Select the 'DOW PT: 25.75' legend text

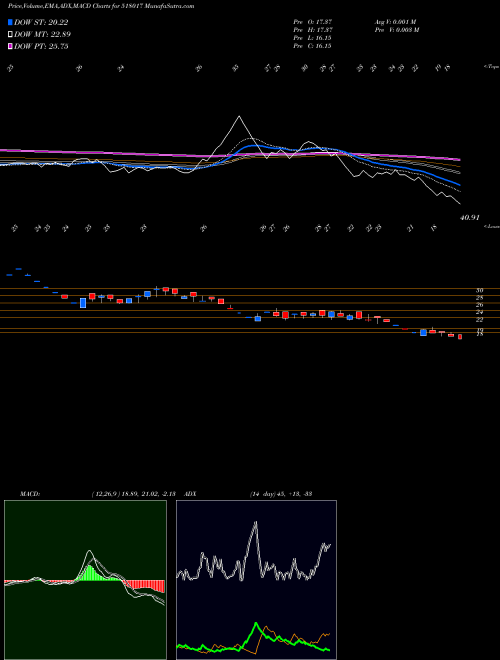pyautogui.click(x=41, y=46)
